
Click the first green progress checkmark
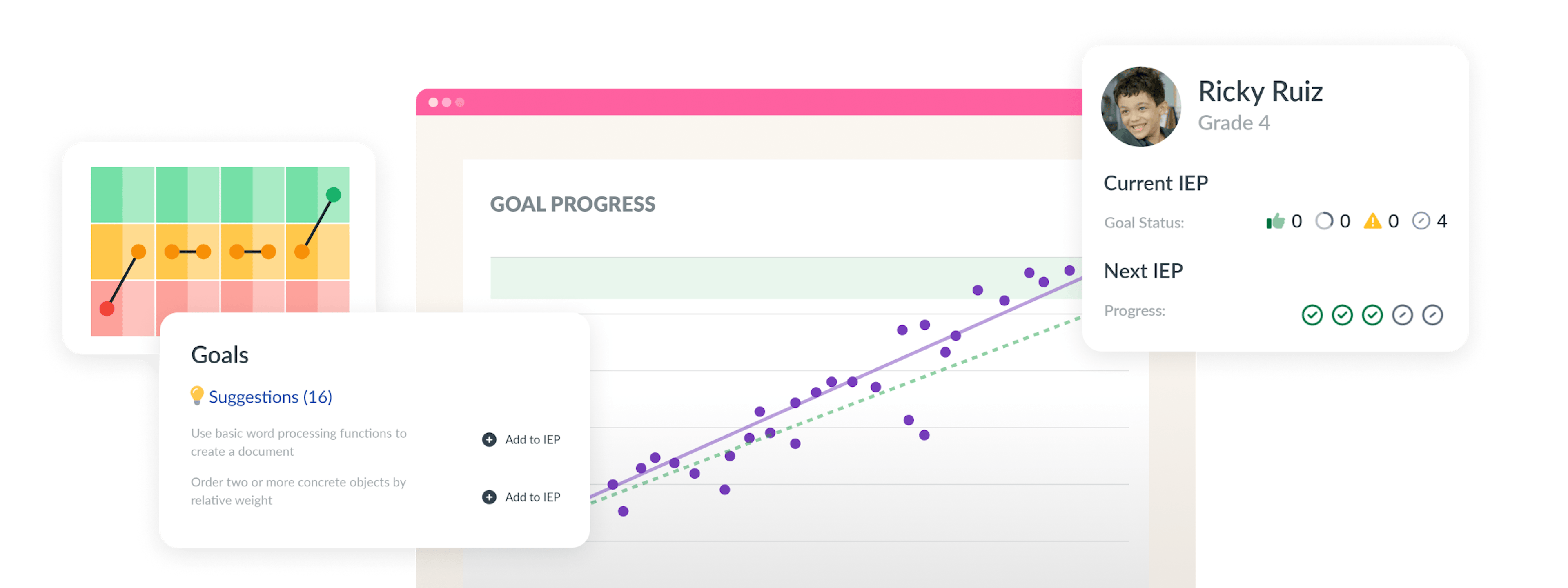pyautogui.click(x=1312, y=315)
